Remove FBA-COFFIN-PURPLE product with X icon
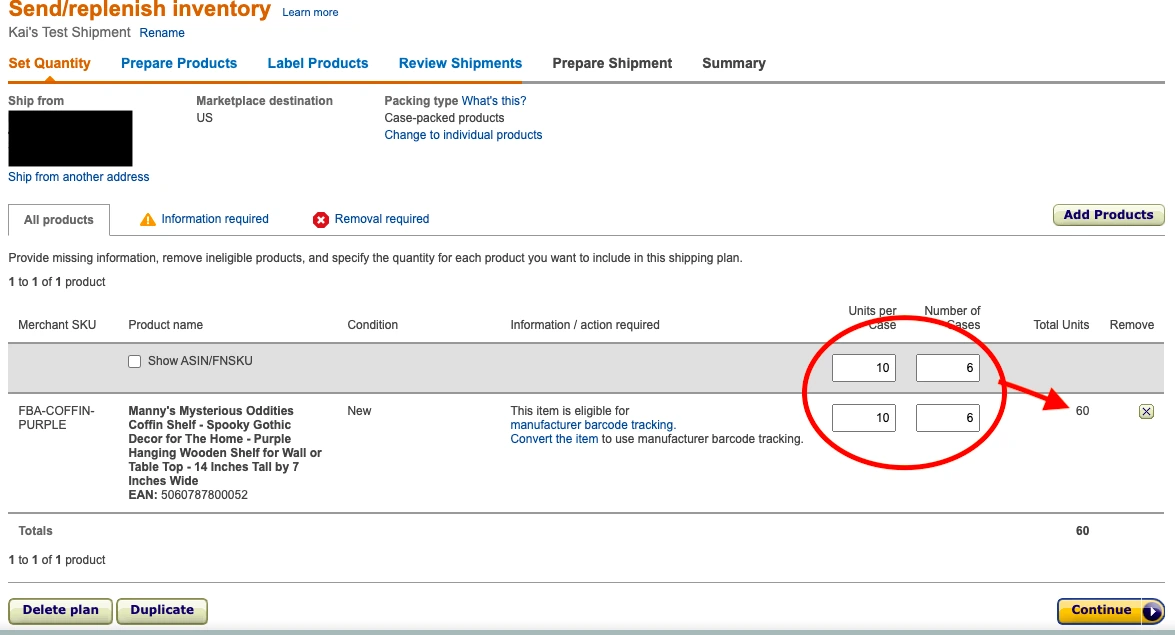 [x=1146, y=411]
